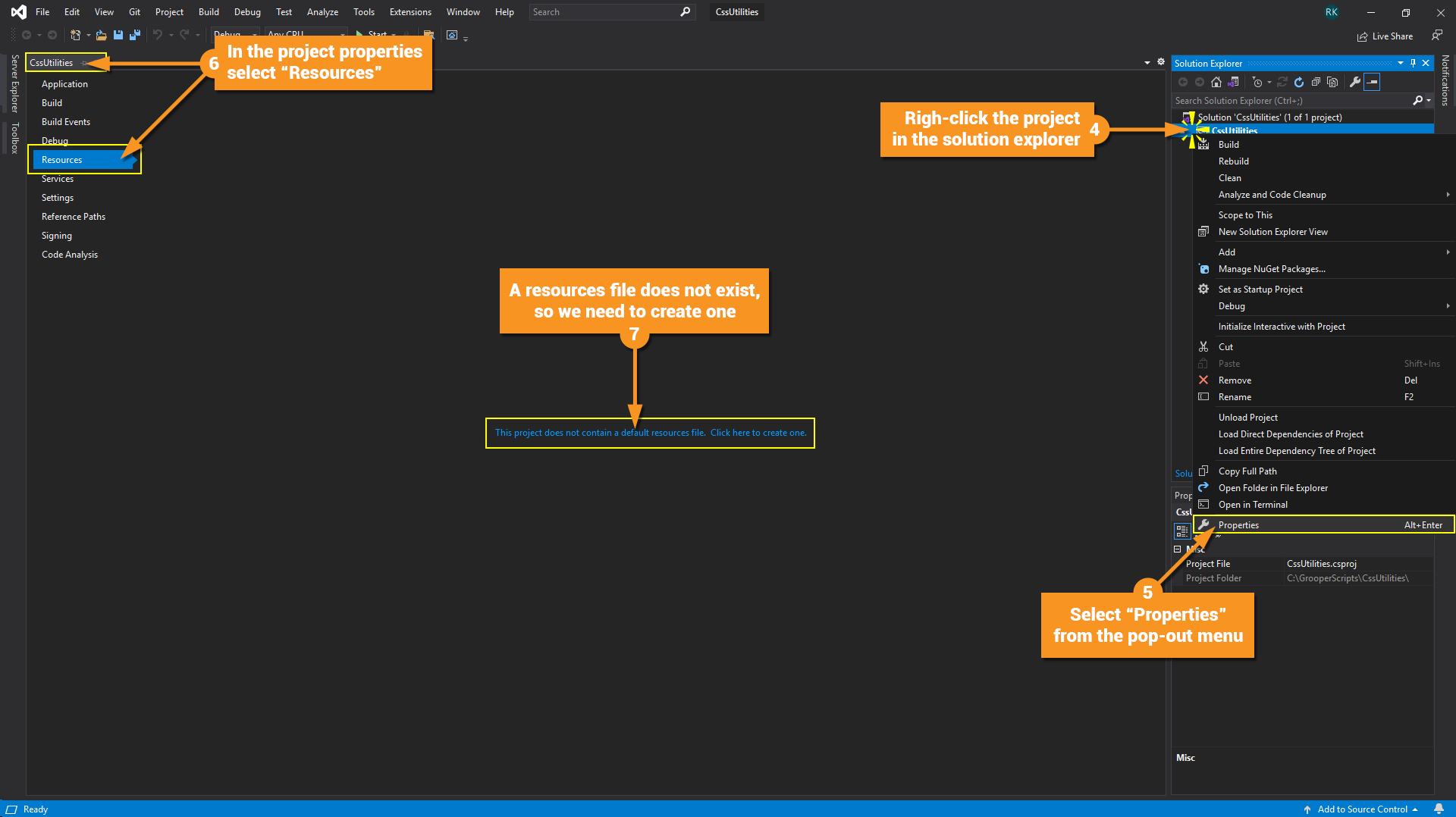Toggle categorized view in Properties panel
This screenshot has width=1456, height=817.
pyautogui.click(x=1182, y=531)
